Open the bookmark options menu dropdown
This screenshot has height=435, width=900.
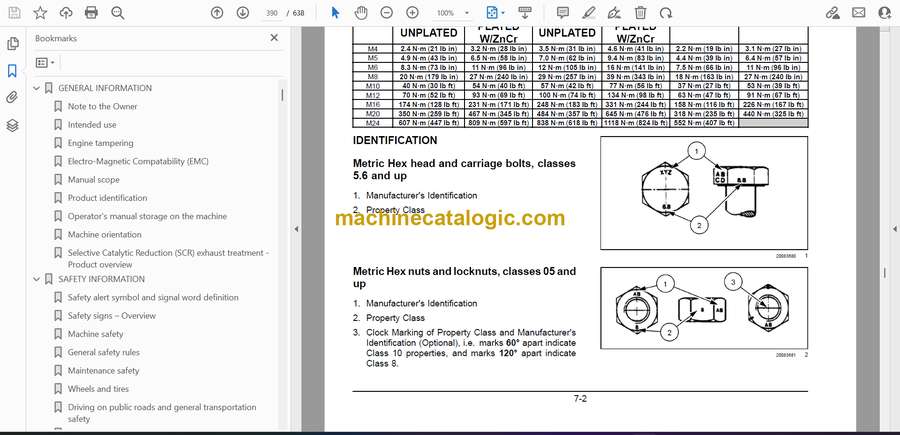(x=45, y=63)
